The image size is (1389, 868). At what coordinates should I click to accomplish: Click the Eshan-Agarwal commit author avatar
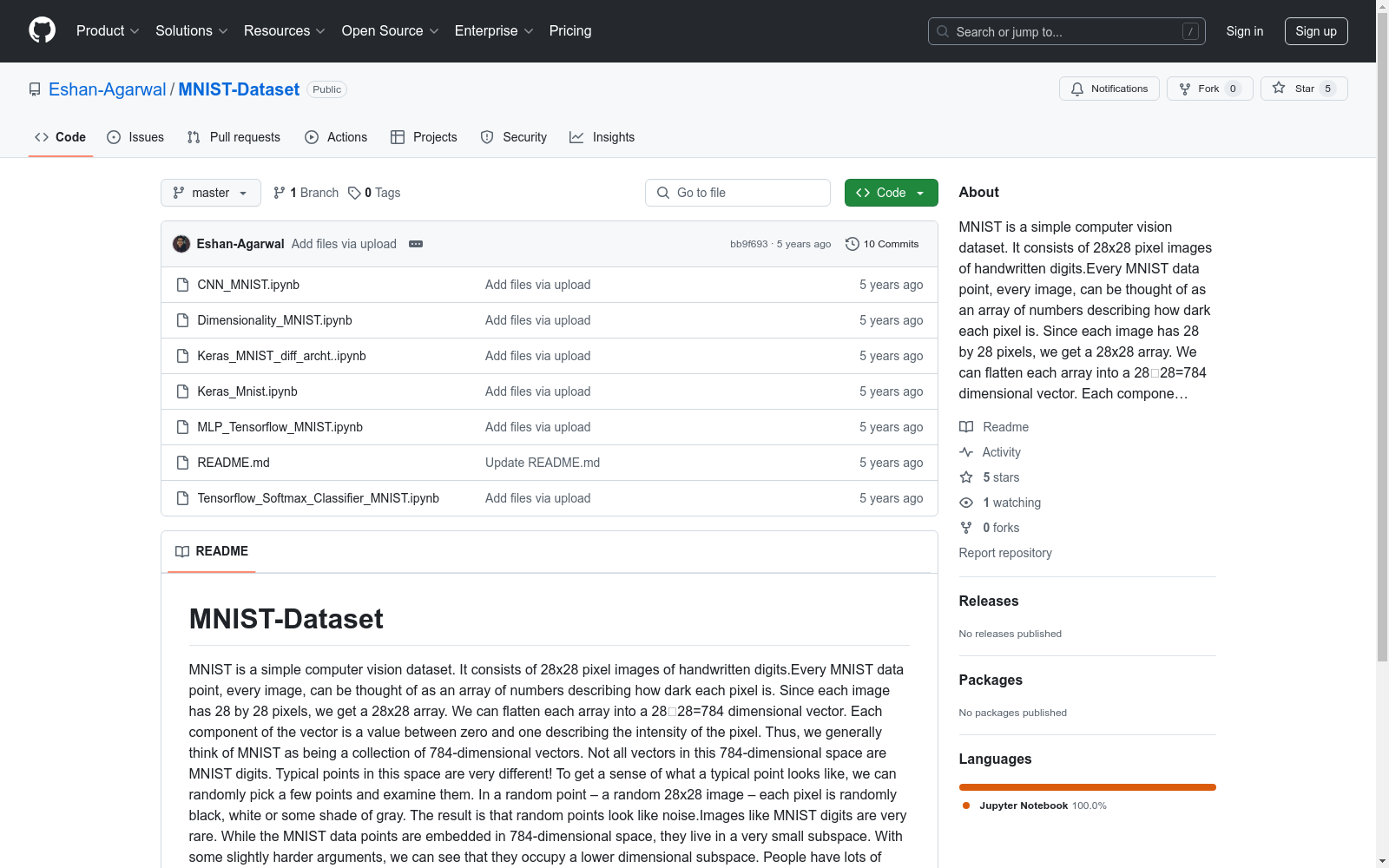coord(181,244)
